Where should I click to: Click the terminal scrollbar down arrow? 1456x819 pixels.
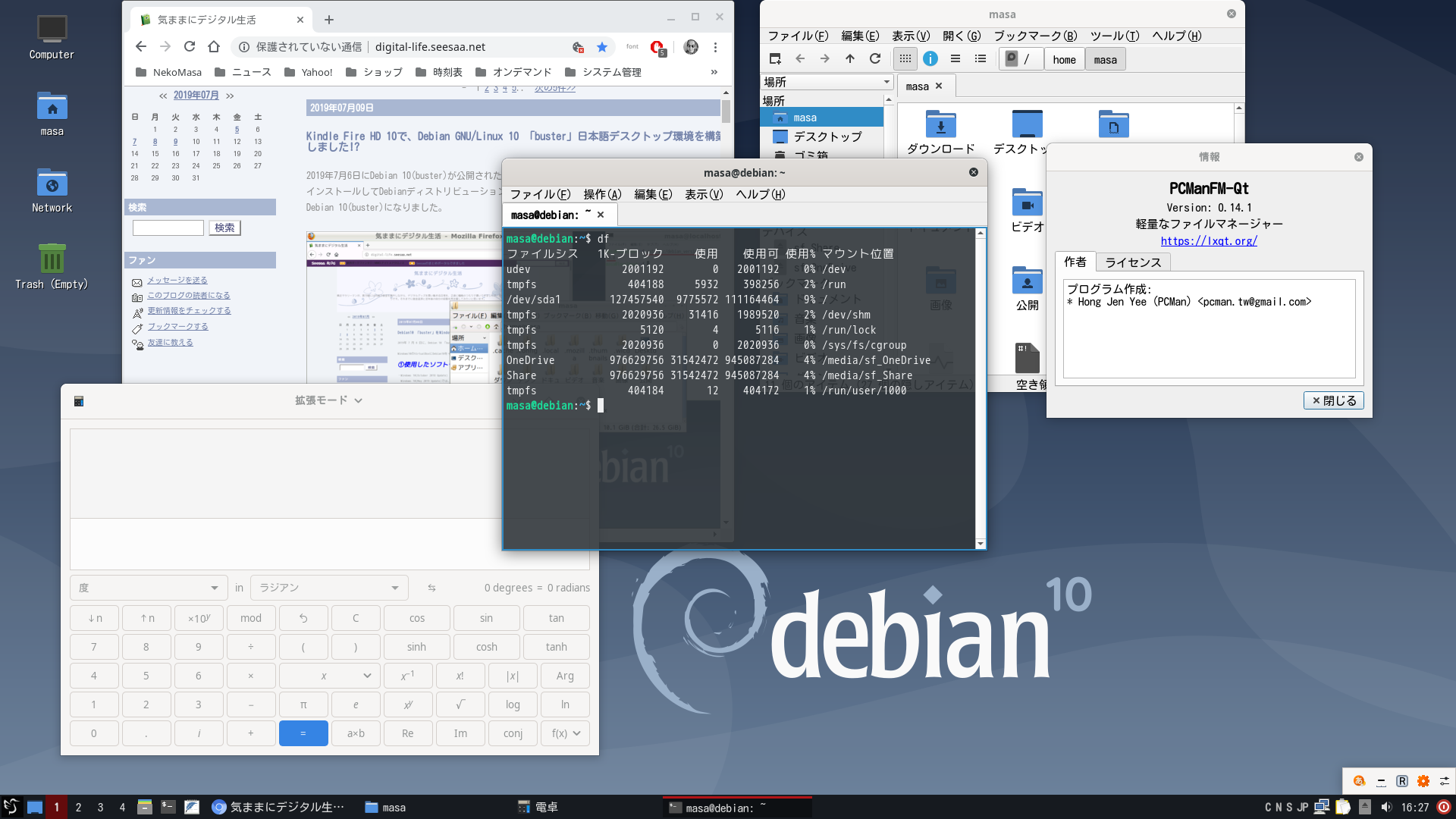coord(981,543)
